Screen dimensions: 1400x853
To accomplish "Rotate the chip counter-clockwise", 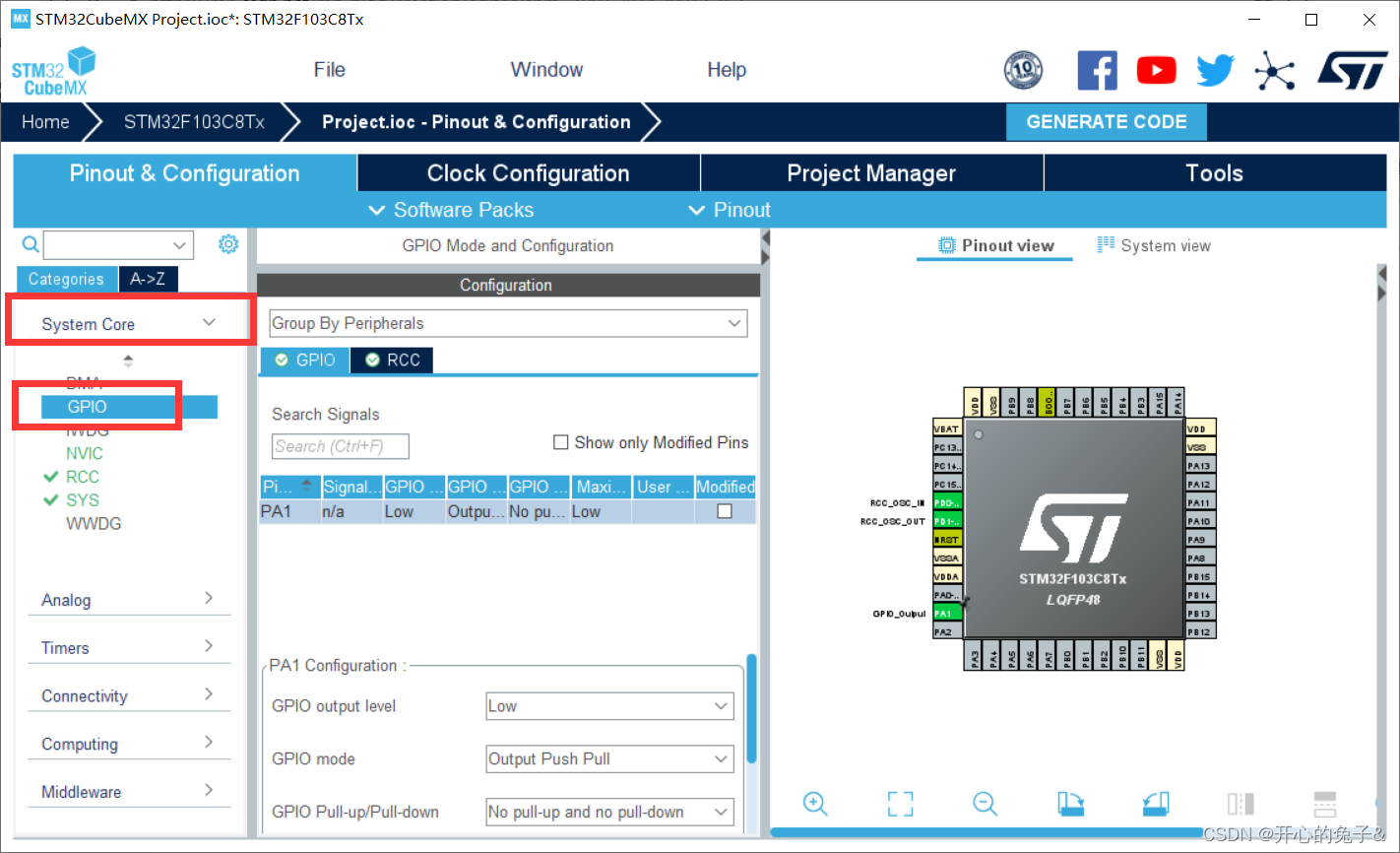I will click(1155, 804).
